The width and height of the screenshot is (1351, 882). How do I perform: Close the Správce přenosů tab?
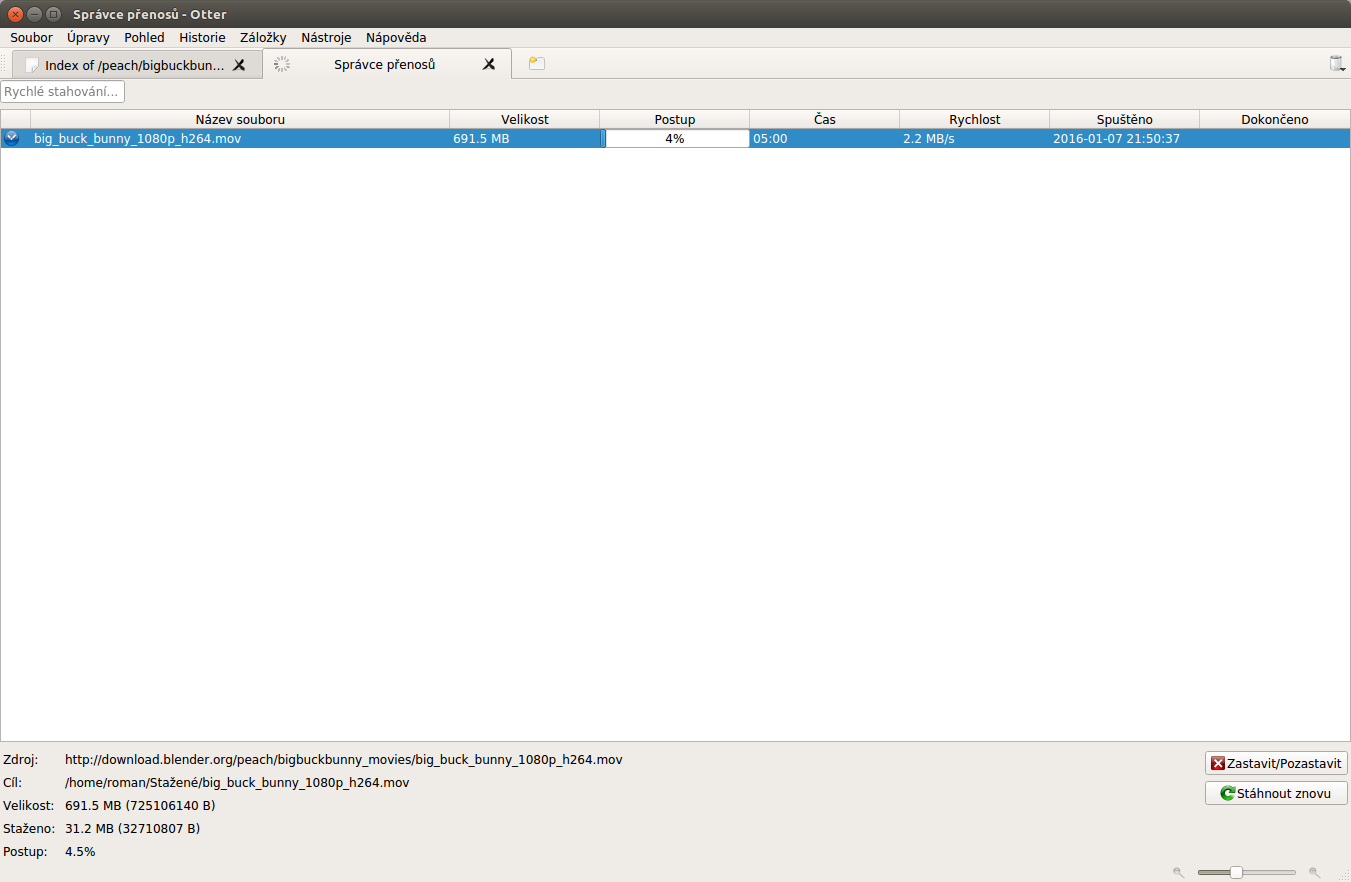(489, 65)
